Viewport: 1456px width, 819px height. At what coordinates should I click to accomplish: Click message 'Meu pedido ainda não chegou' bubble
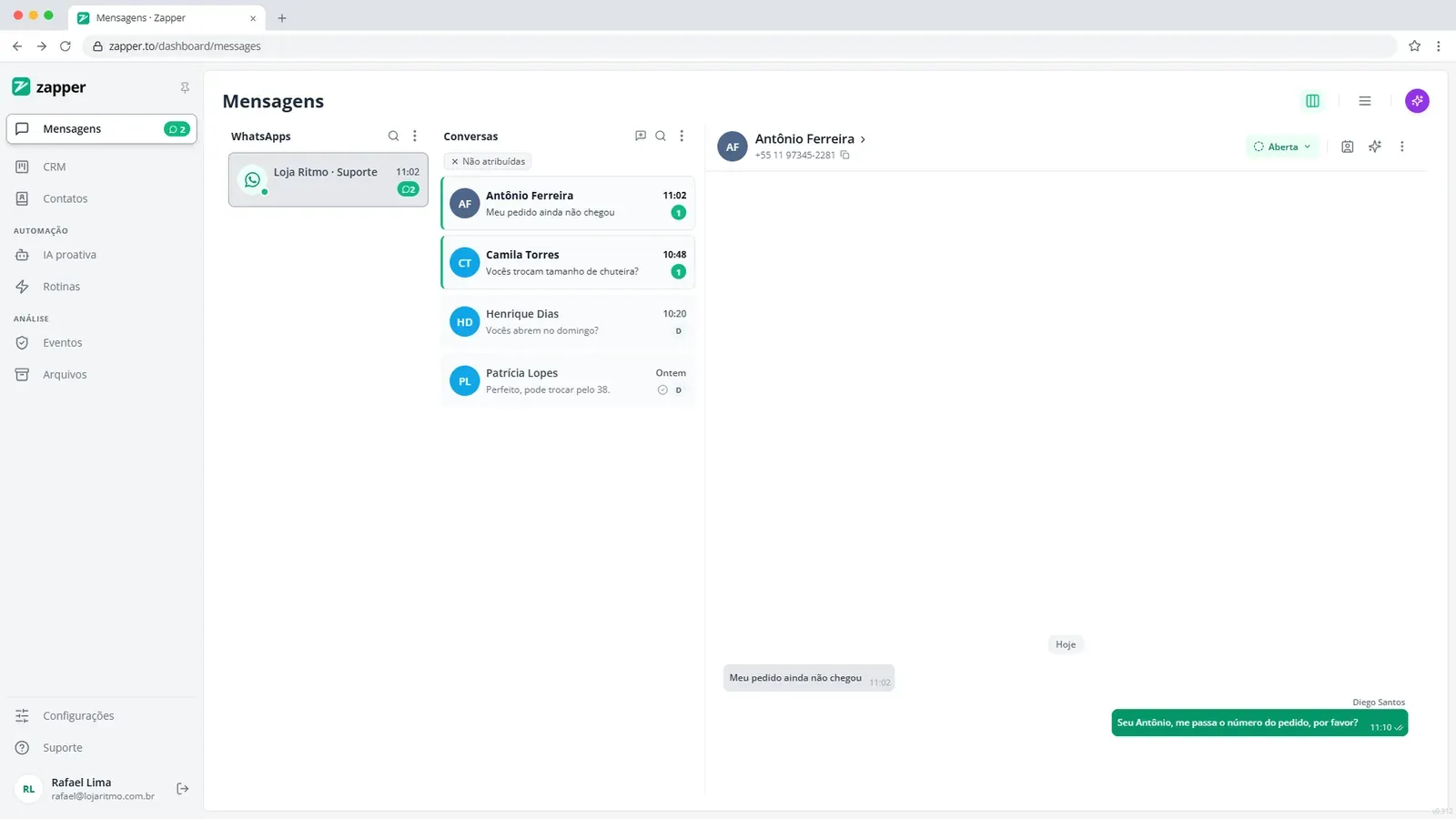(x=809, y=678)
